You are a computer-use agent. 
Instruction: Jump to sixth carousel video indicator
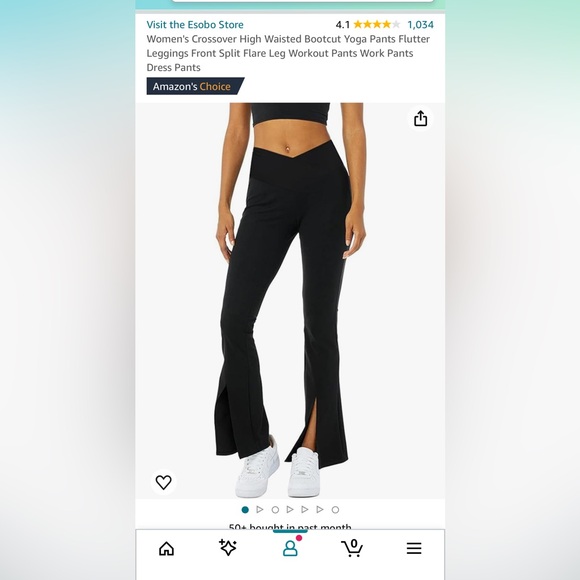[x=320, y=510]
